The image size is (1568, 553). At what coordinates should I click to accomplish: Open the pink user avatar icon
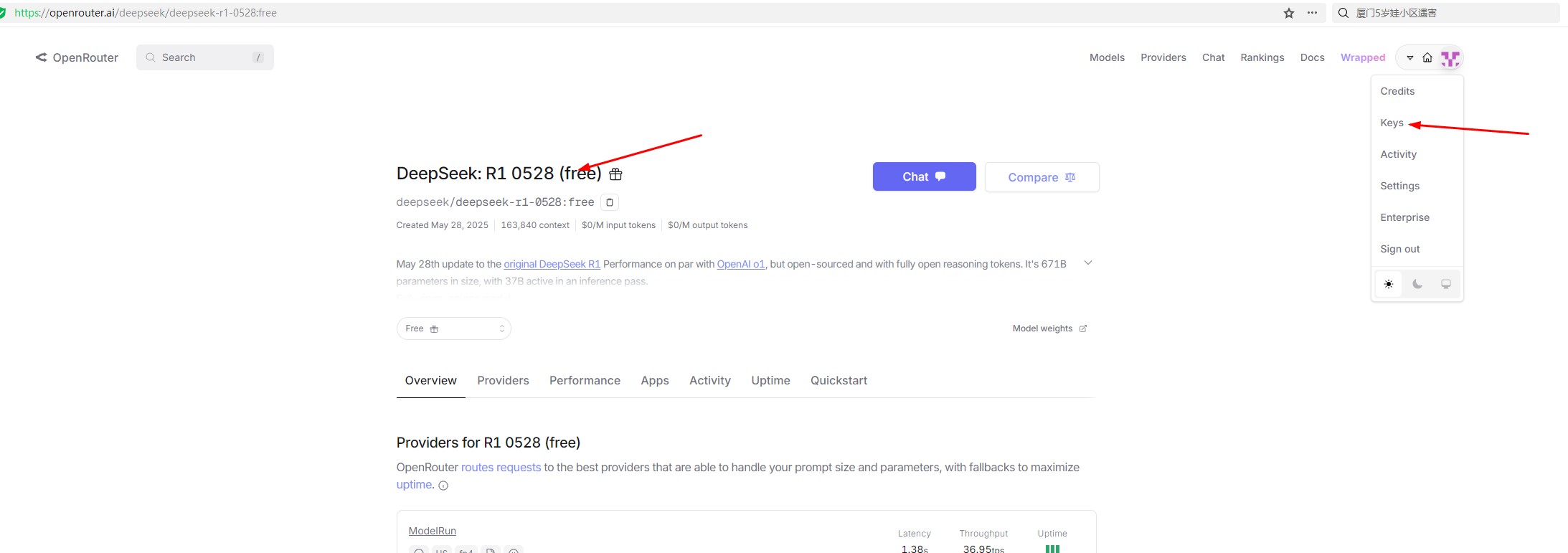point(1450,58)
